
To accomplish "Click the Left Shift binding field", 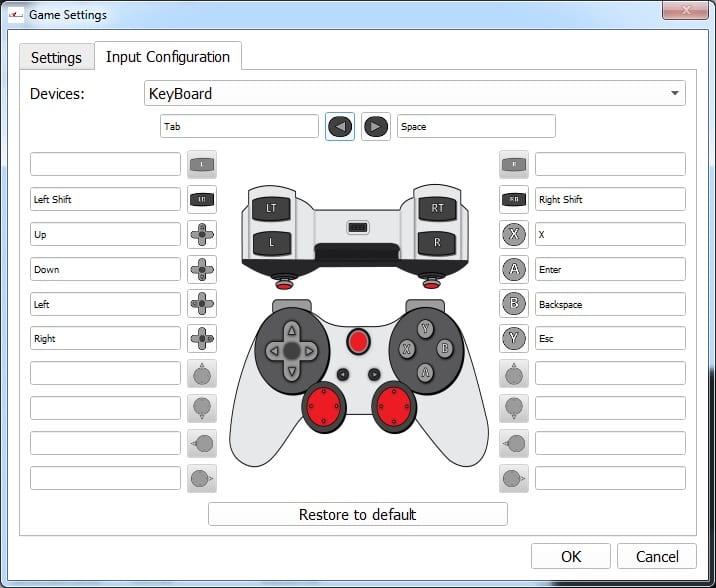I will (x=105, y=199).
